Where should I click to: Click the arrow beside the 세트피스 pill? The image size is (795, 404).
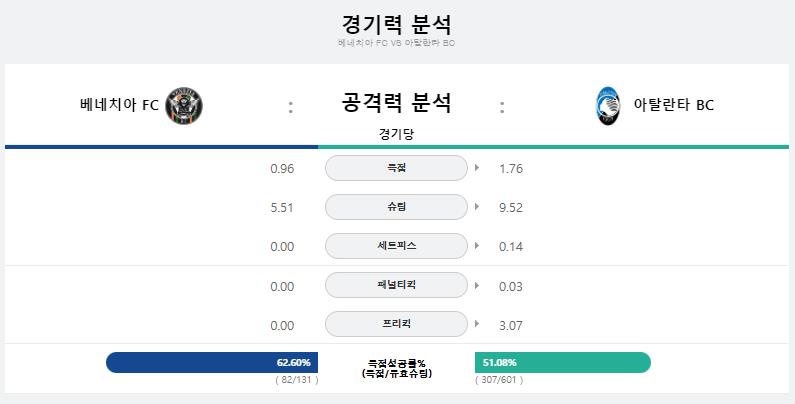coord(477,246)
